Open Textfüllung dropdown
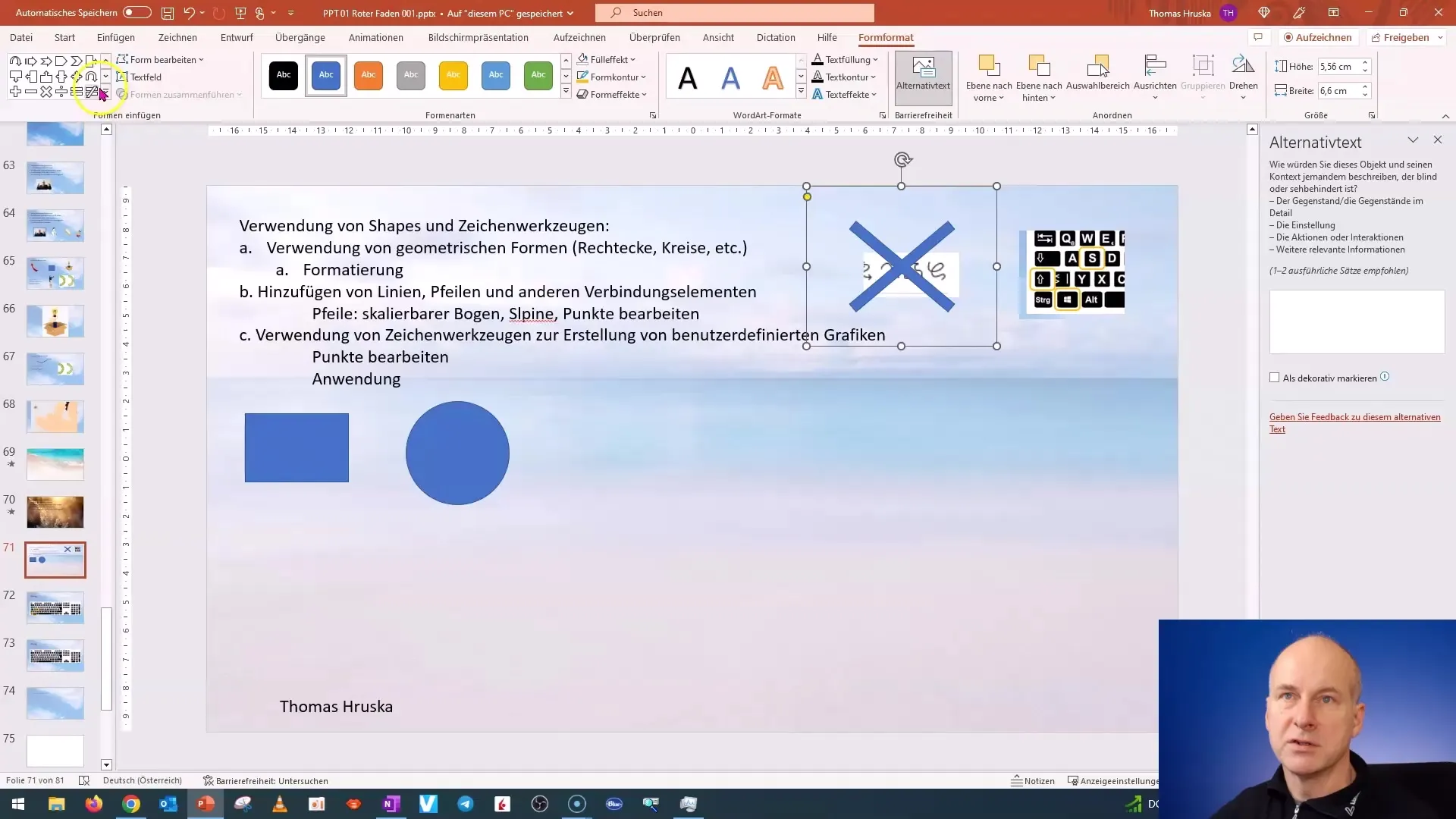 tap(845, 59)
